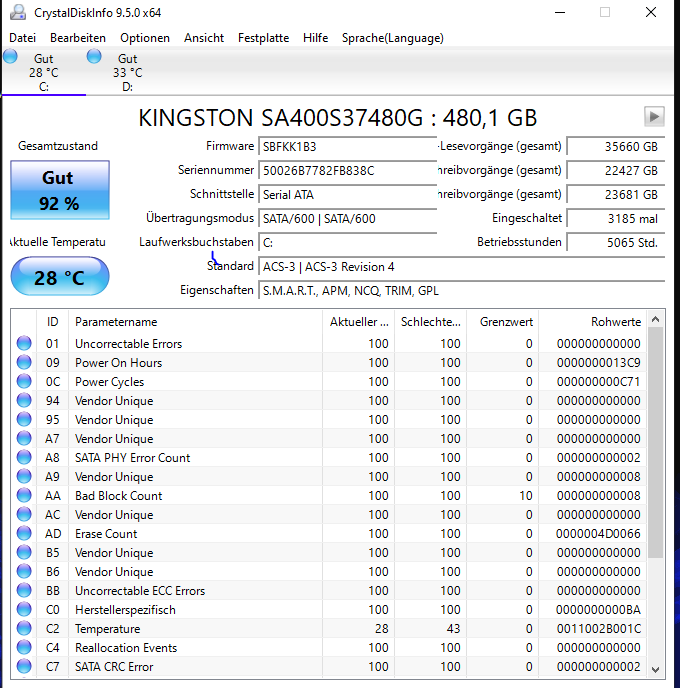Image resolution: width=680 pixels, height=688 pixels.
Task: Click the Gut 92 % health status button
Action: click(x=60, y=190)
